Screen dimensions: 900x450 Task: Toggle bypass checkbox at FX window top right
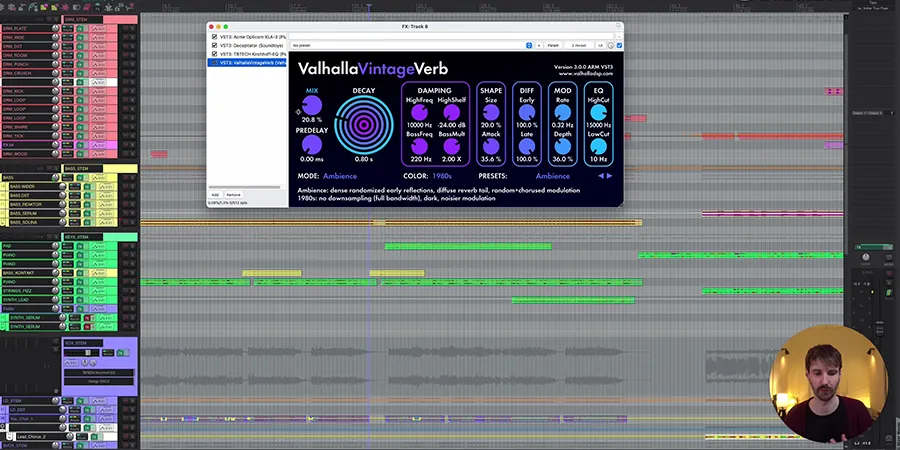[x=619, y=45]
